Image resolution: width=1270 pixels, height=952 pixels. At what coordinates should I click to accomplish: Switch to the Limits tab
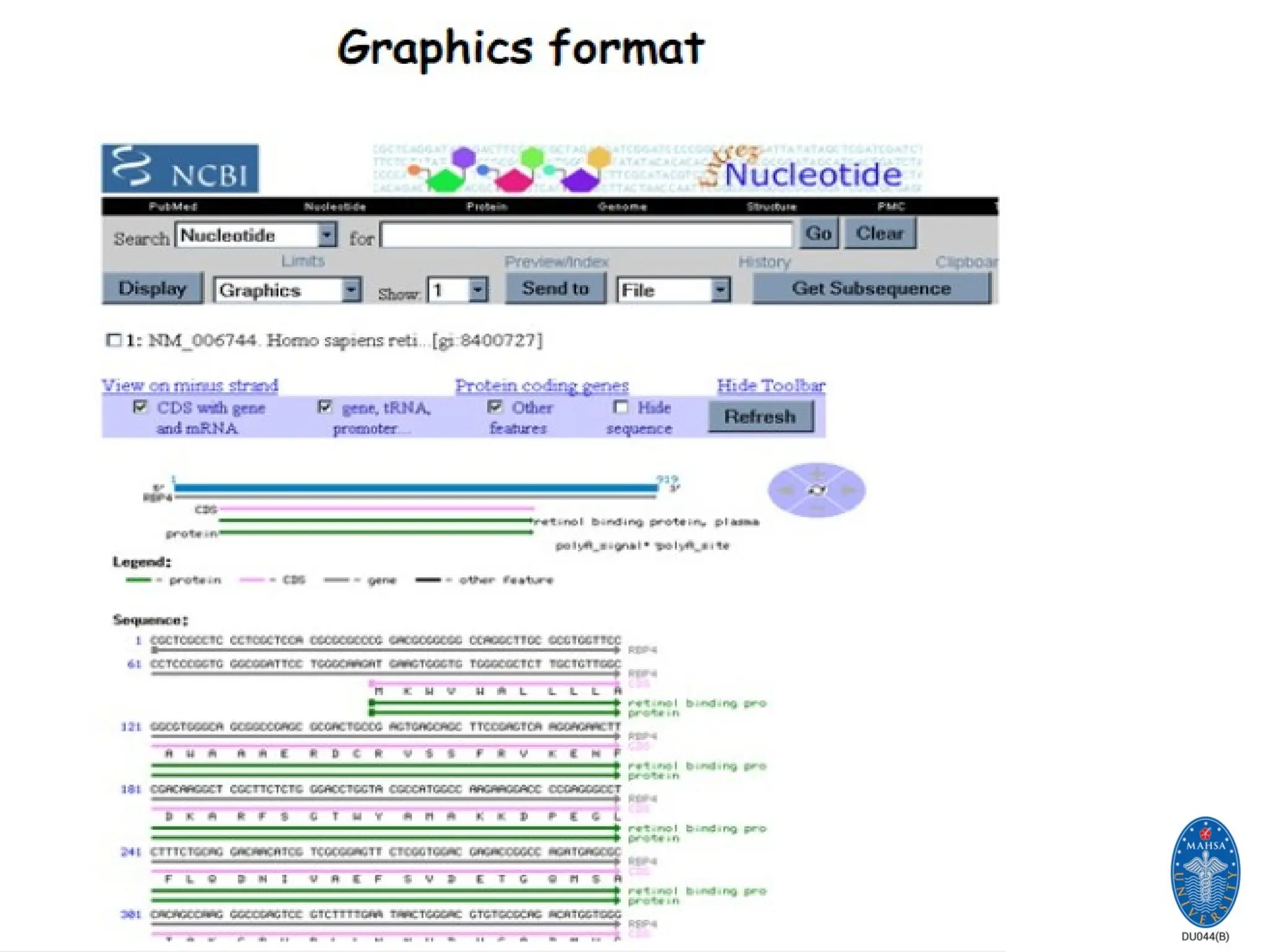[x=303, y=261]
